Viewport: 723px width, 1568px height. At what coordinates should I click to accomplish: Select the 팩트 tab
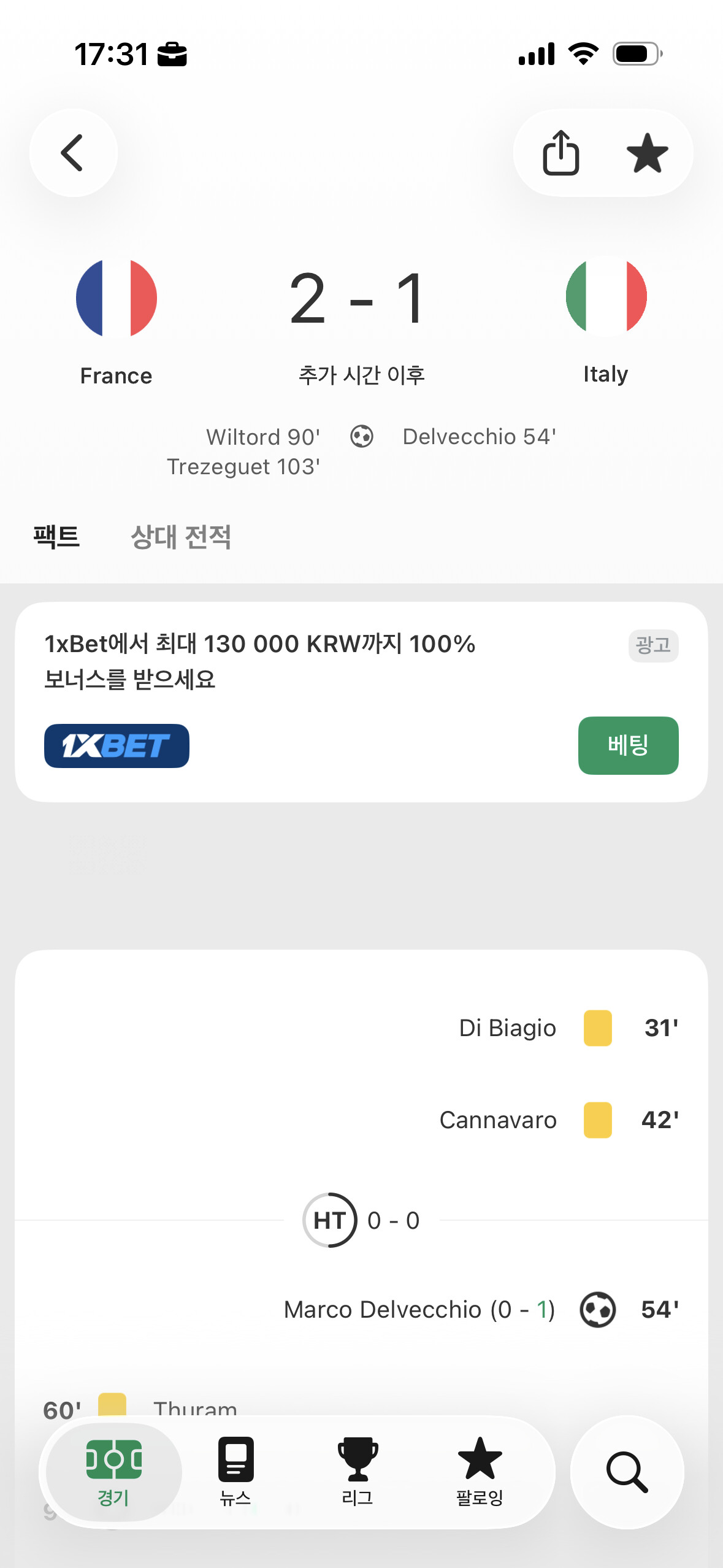pos(56,537)
